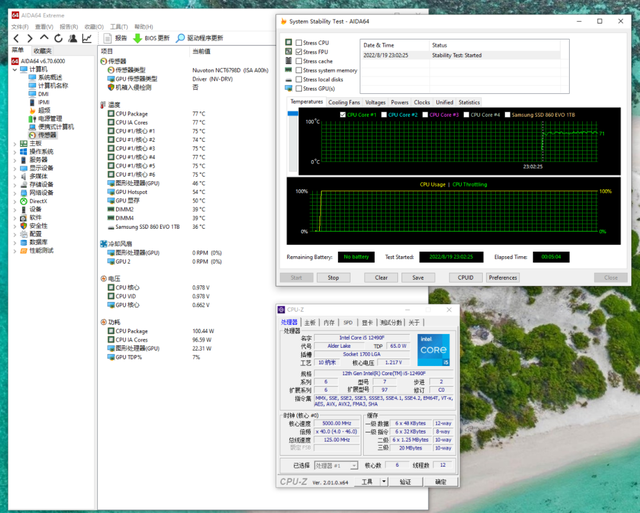
Task: Click the Intel Core i5 logo in CPU-Z
Action: 433,350
